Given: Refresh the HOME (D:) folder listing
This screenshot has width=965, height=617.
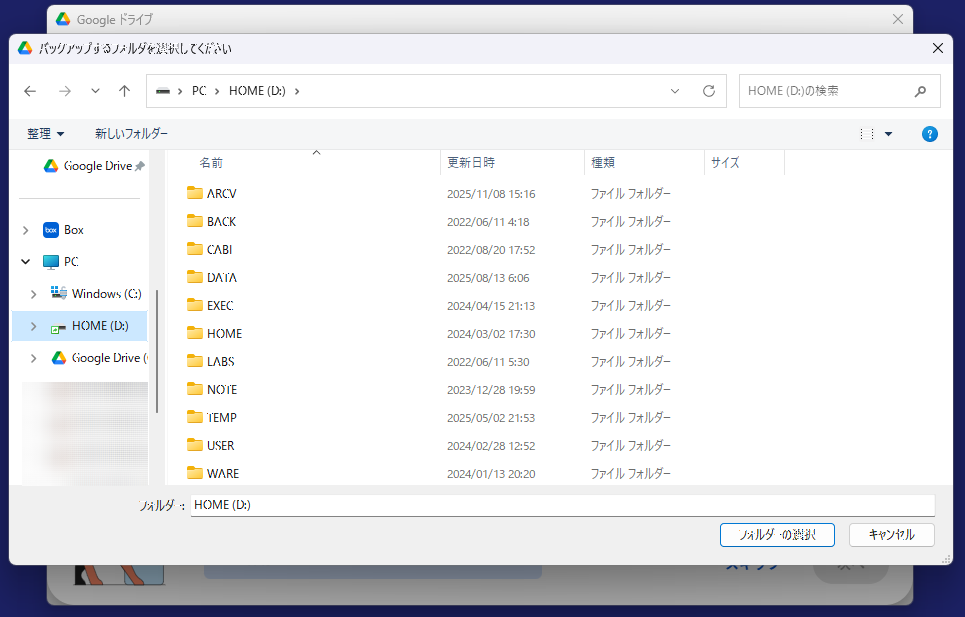Looking at the screenshot, I should pyautogui.click(x=709, y=91).
